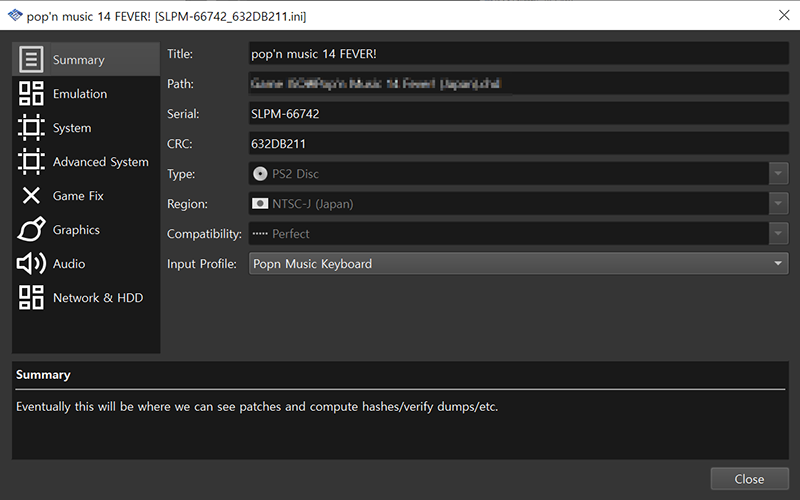800x500 pixels.
Task: Open the Audio settings page
Action: [86, 264]
